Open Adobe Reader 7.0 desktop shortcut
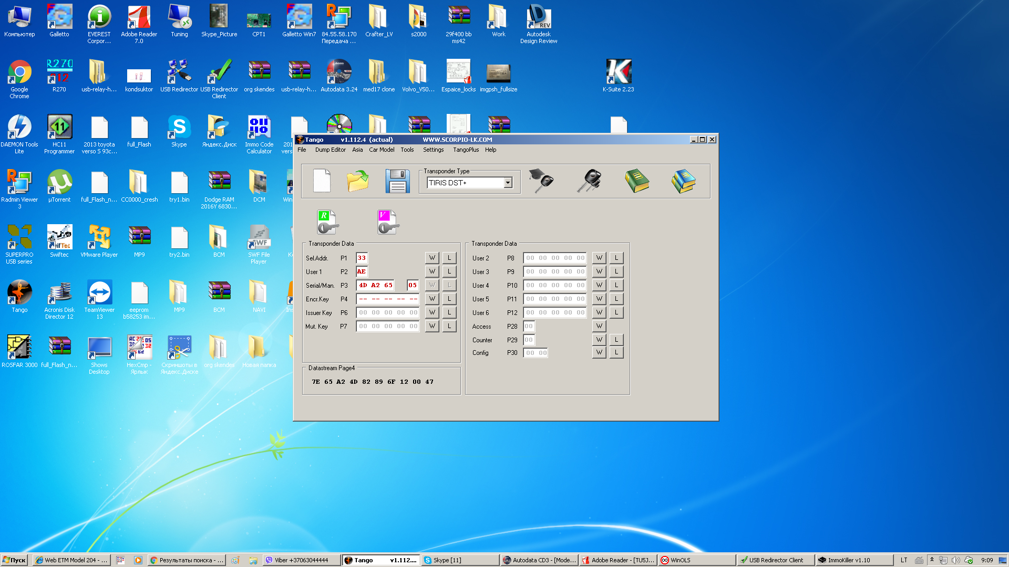 (x=139, y=24)
